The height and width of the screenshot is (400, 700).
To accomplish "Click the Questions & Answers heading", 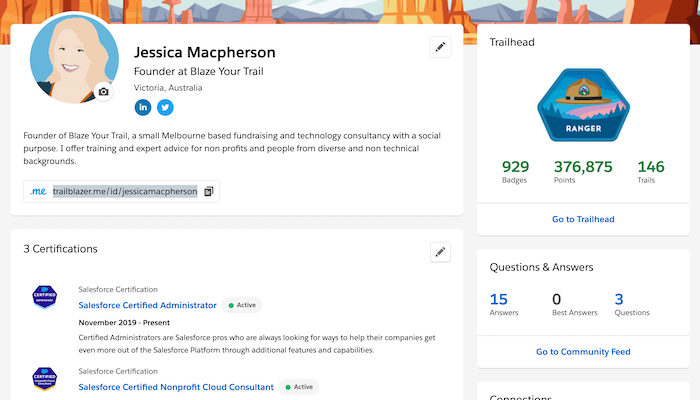I will [541, 267].
